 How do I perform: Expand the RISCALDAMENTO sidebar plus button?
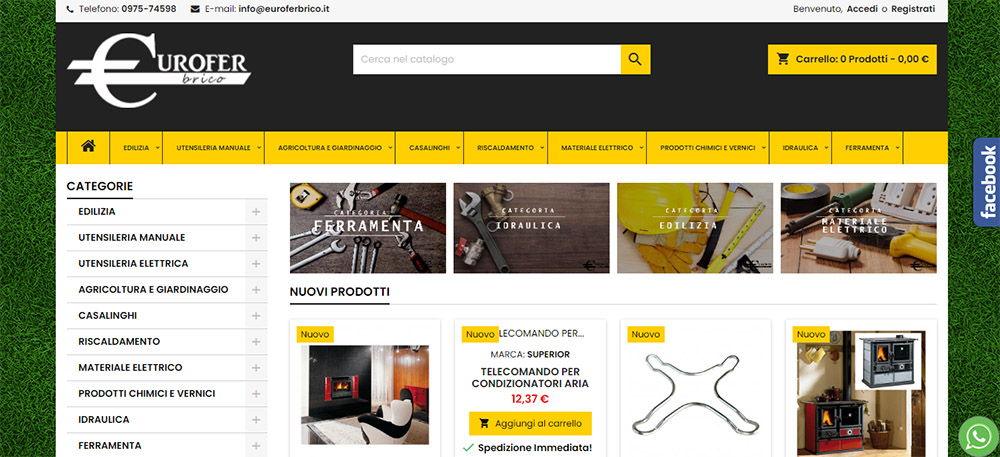point(256,342)
